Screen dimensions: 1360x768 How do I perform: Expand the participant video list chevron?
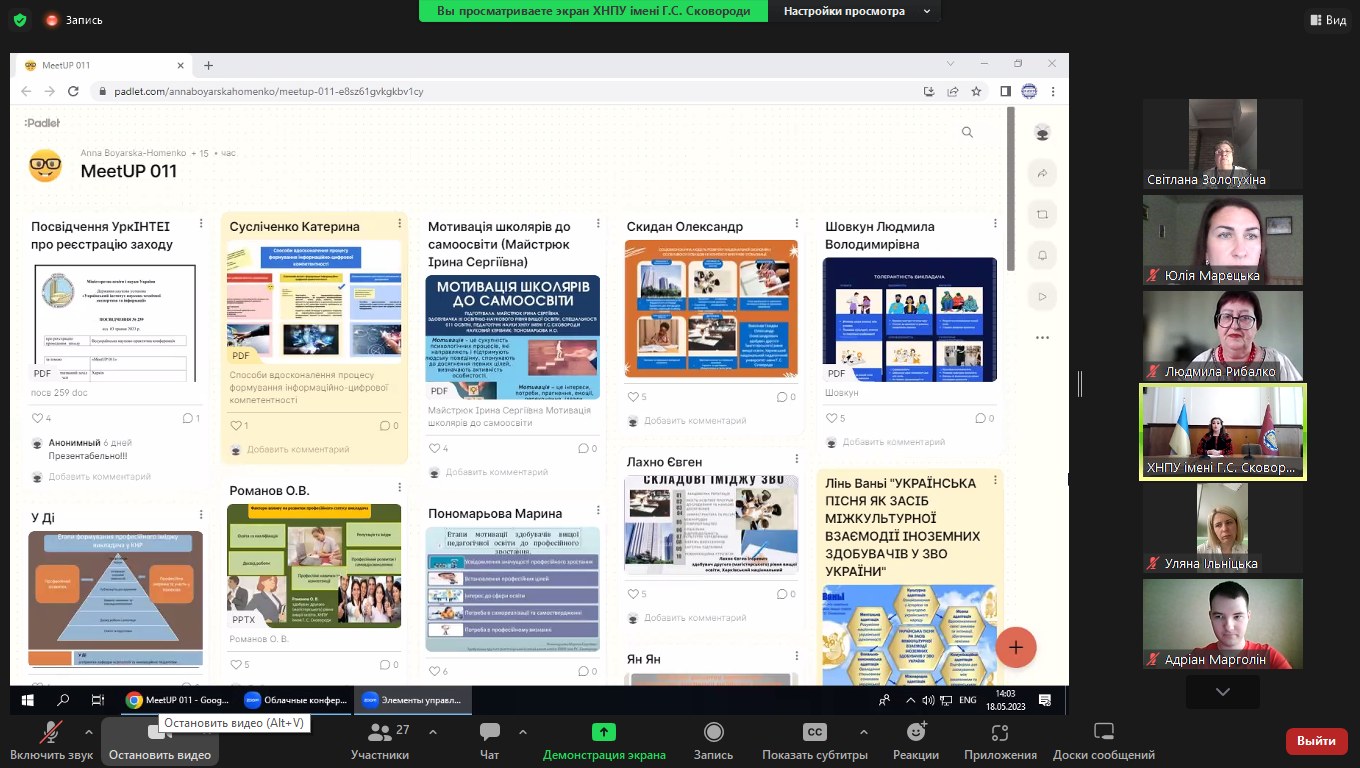[x=1222, y=691]
